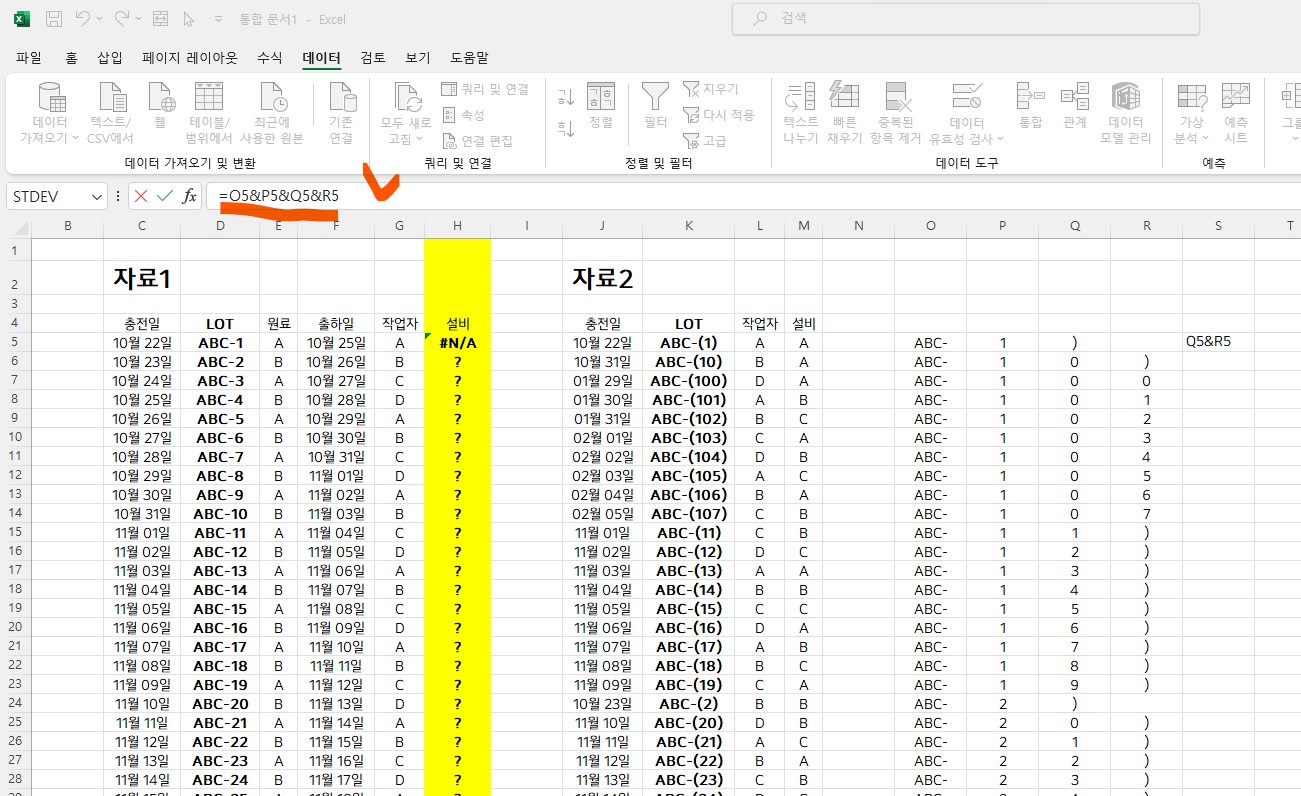Click cell S5 containing Q5&R5

pyautogui.click(x=1218, y=342)
